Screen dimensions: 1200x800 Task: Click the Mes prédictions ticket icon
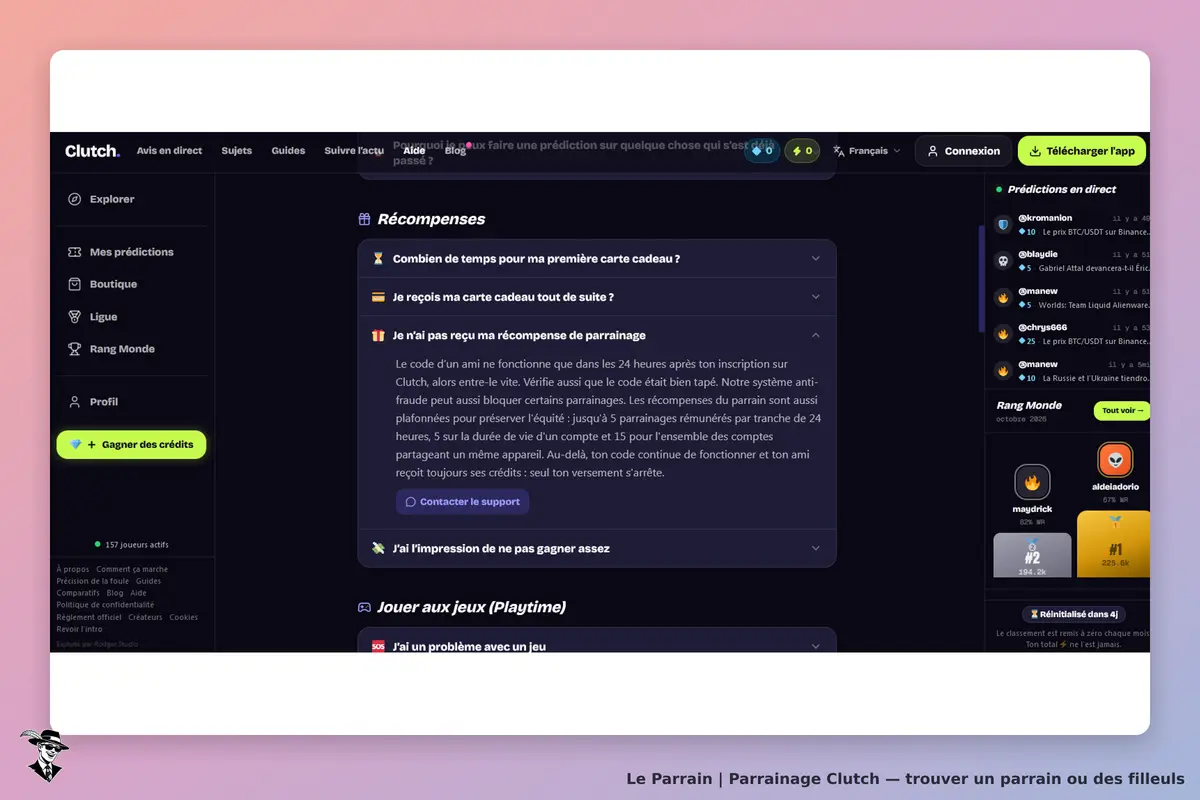pyautogui.click(x=74, y=252)
